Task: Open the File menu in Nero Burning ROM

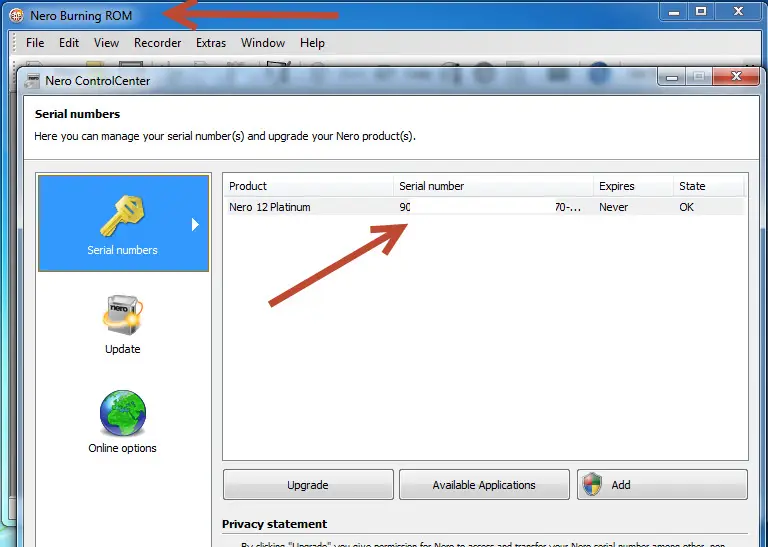Action: [x=35, y=43]
